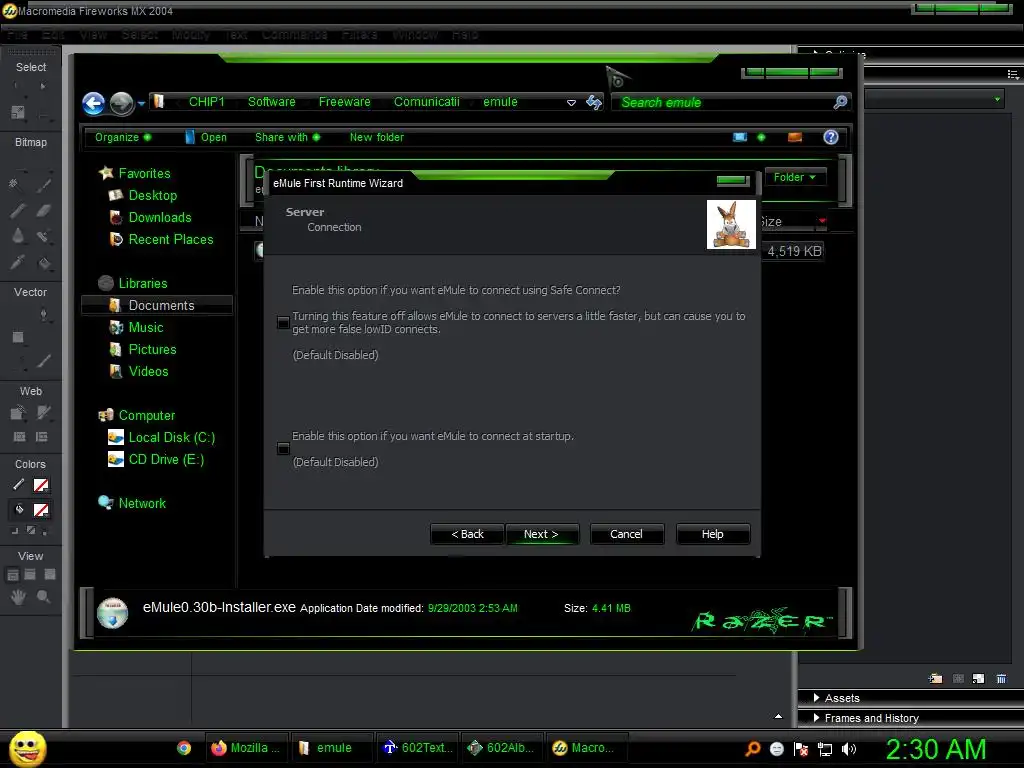Select the Fireworks Scale tool
1024x768 pixels.
(18, 112)
